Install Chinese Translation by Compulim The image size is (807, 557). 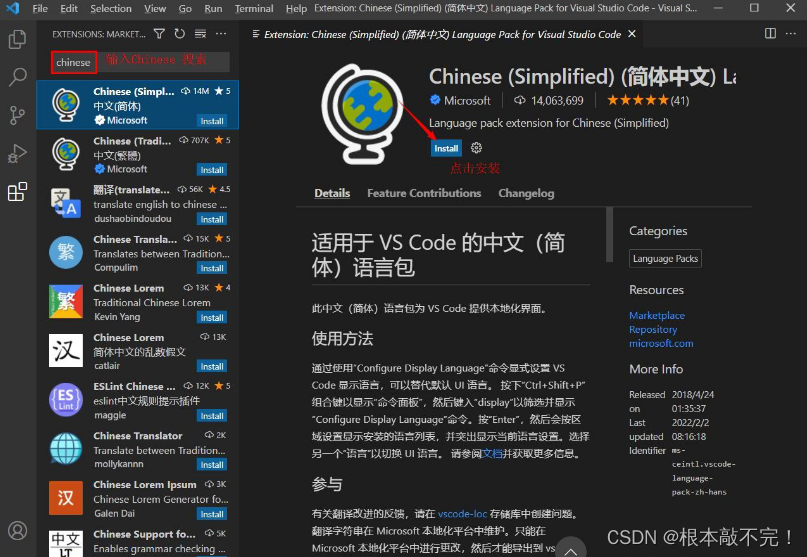coord(212,268)
